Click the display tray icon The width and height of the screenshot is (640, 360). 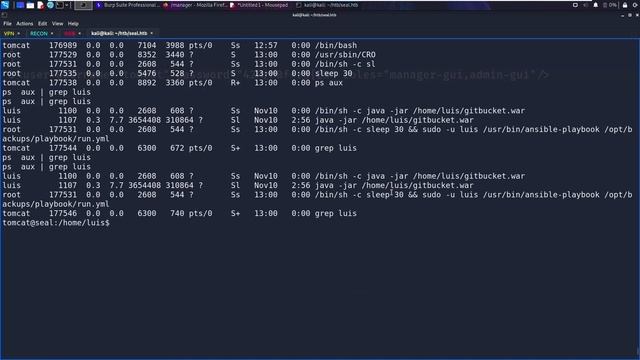coord(575,5)
